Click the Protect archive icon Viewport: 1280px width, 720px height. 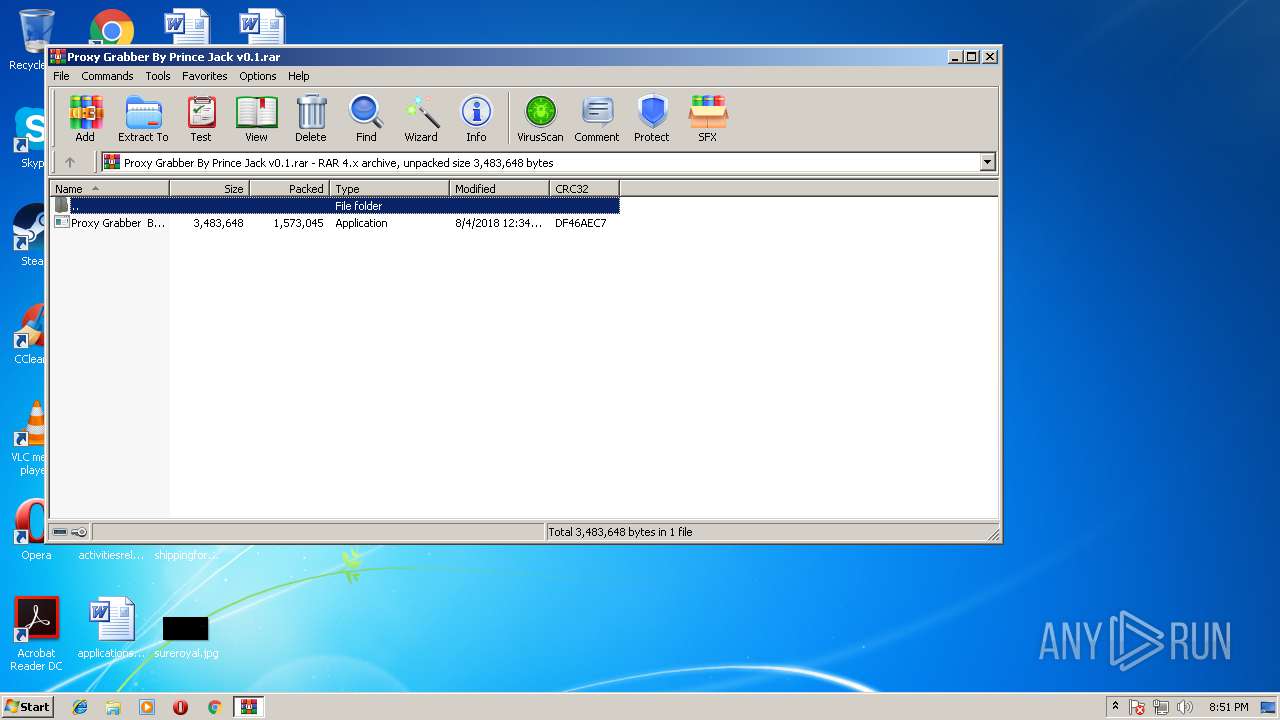pyautogui.click(x=652, y=118)
